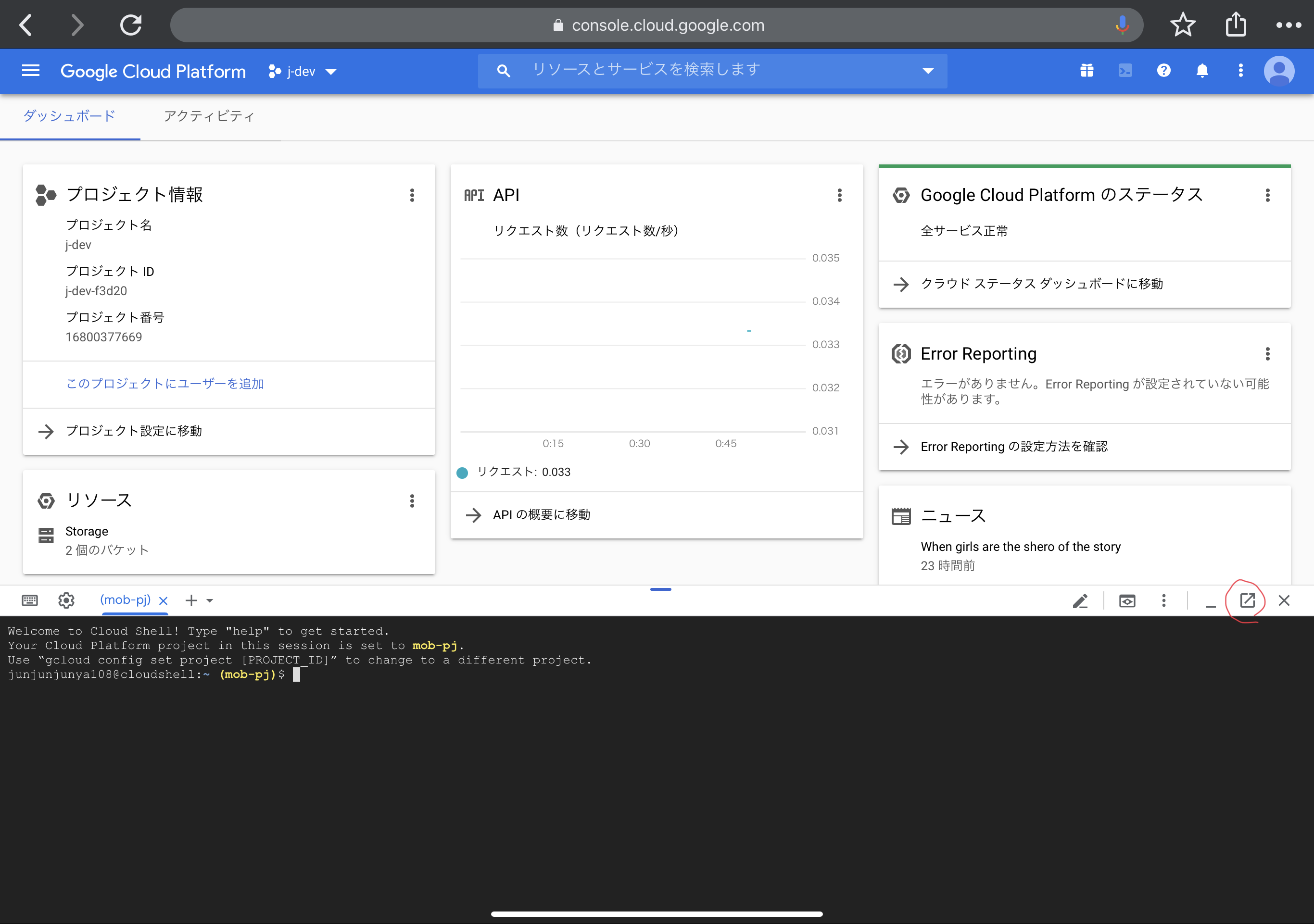Open the header three-dot settings menu
This screenshot has width=1314, height=924.
pyautogui.click(x=1240, y=71)
